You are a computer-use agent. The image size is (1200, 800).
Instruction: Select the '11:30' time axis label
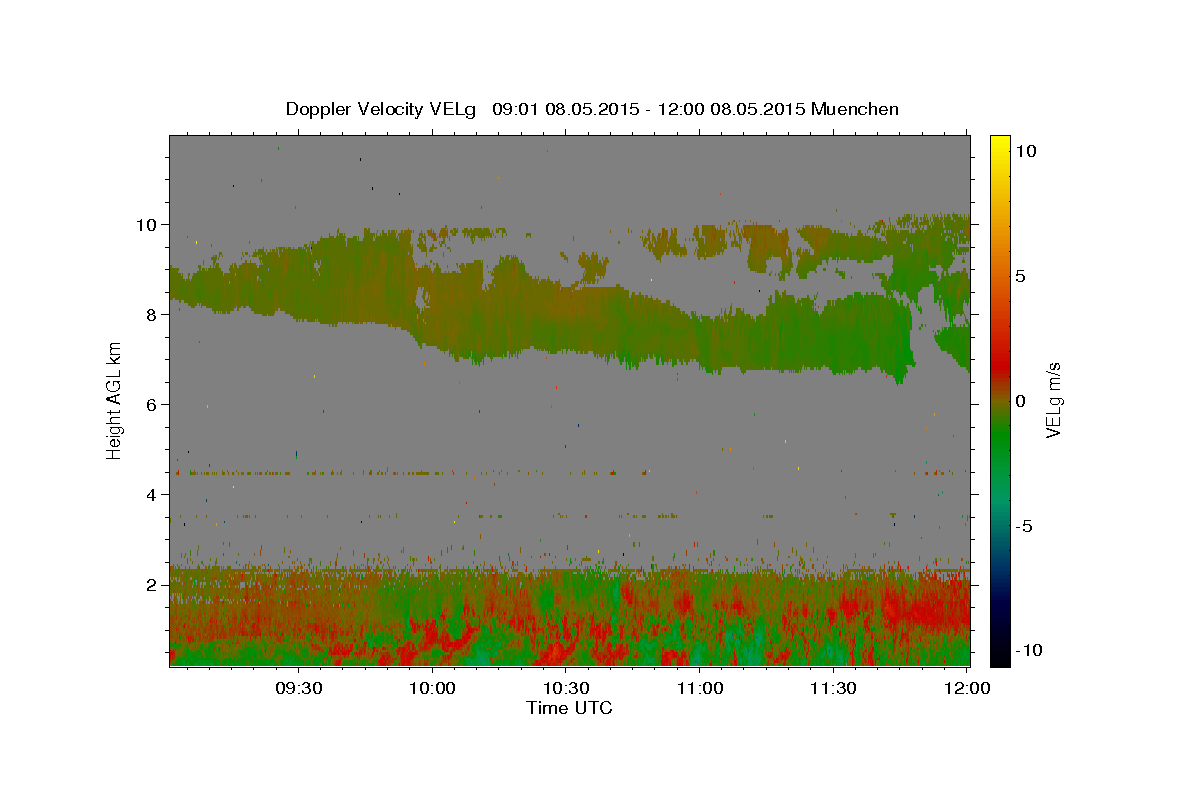pyautogui.click(x=833, y=689)
